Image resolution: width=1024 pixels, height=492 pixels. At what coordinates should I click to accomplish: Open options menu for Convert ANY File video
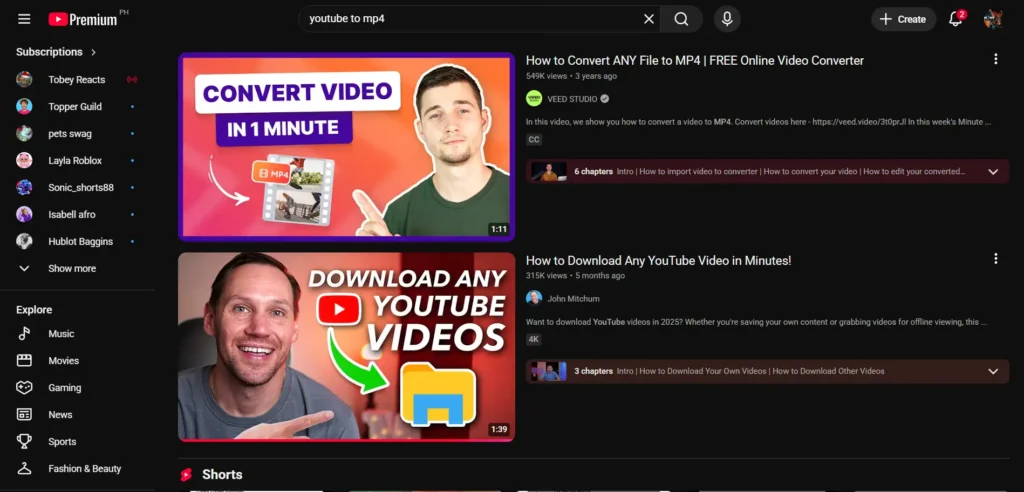point(995,59)
